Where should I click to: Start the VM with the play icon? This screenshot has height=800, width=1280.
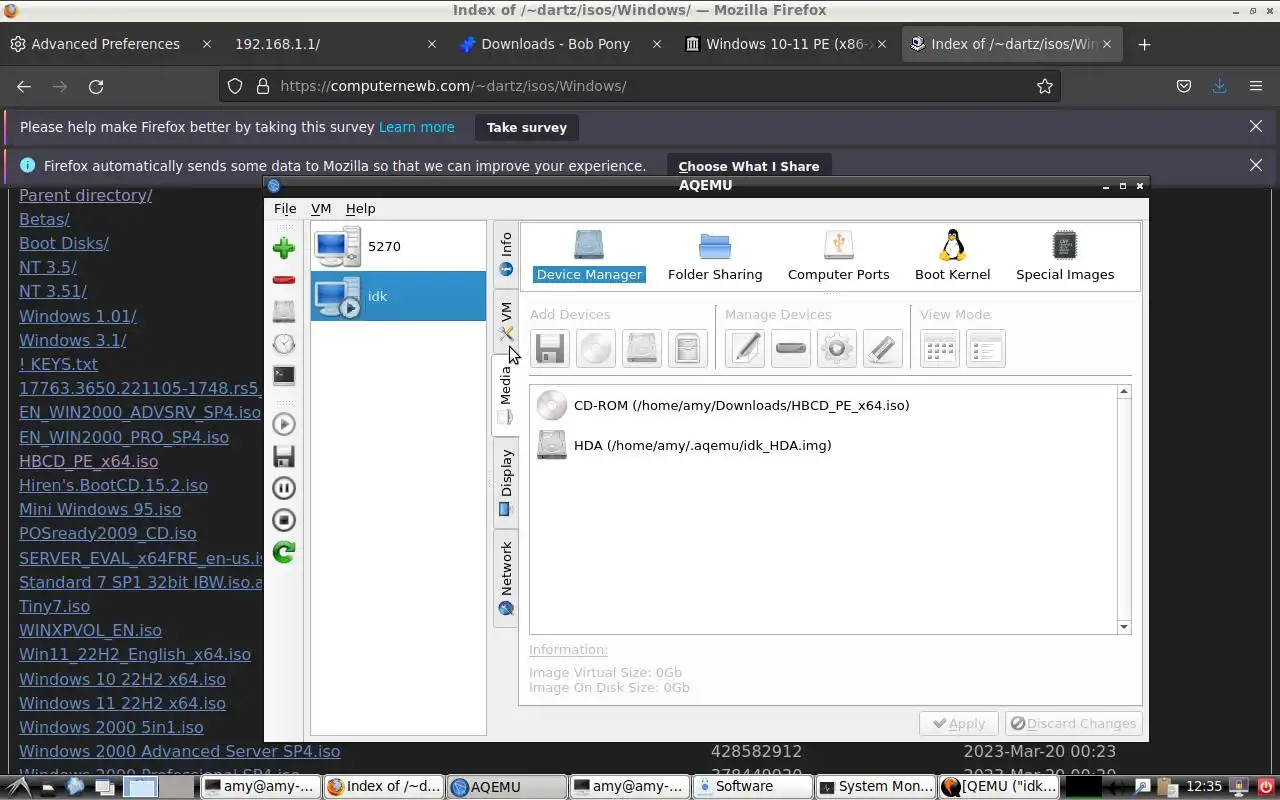(x=284, y=424)
